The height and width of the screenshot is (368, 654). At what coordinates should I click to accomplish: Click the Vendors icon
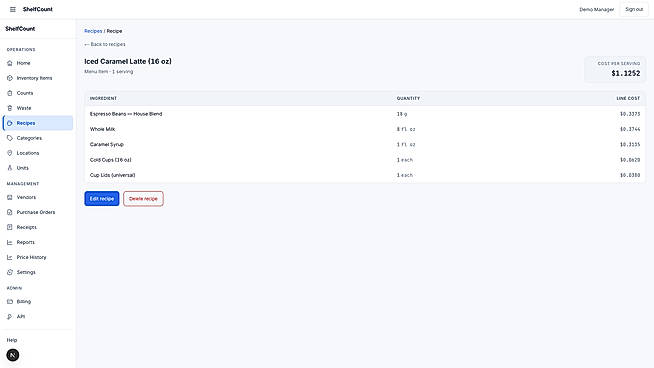point(10,197)
